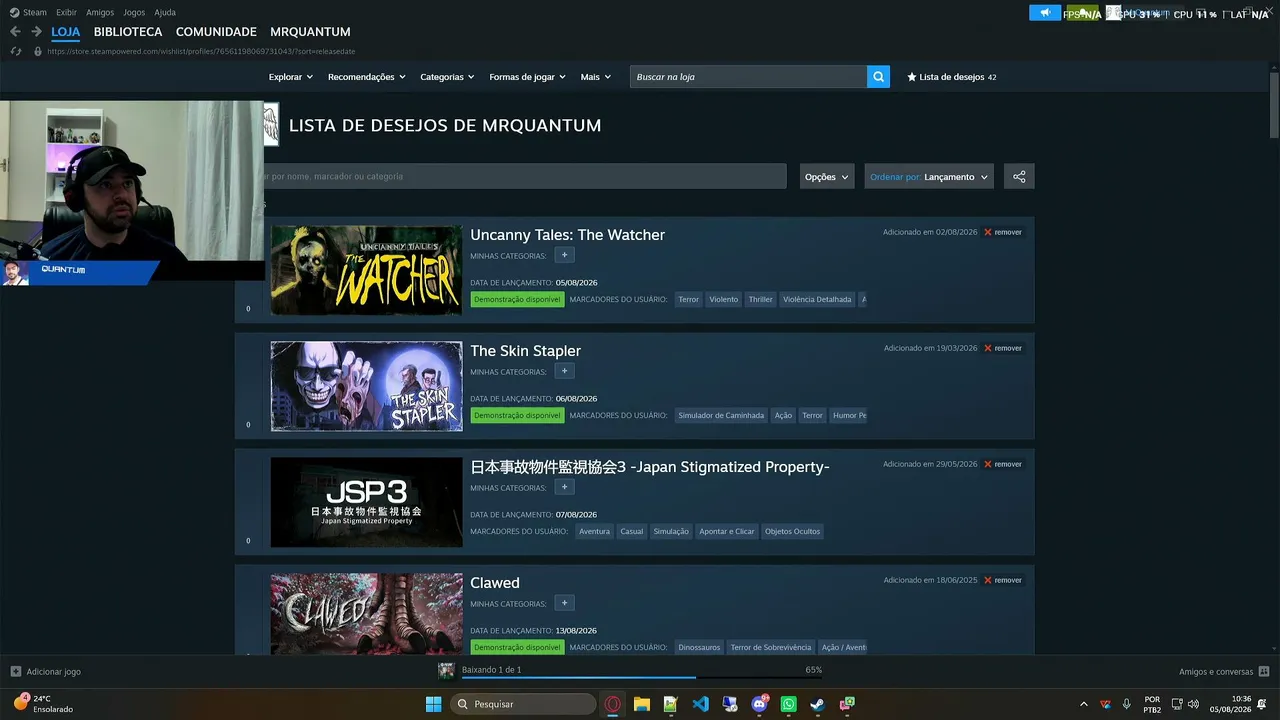Open Lista de desejos link
1280x720 pixels.
coord(952,77)
